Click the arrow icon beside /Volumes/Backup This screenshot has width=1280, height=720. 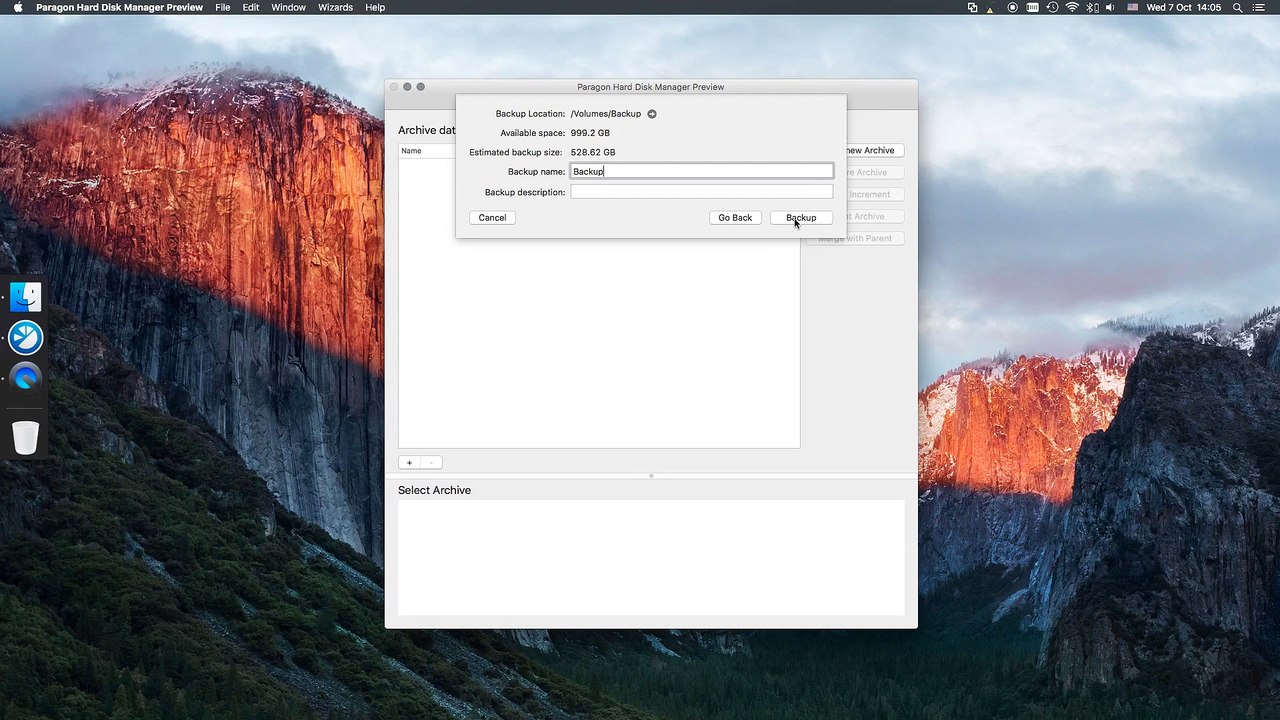pyautogui.click(x=652, y=114)
